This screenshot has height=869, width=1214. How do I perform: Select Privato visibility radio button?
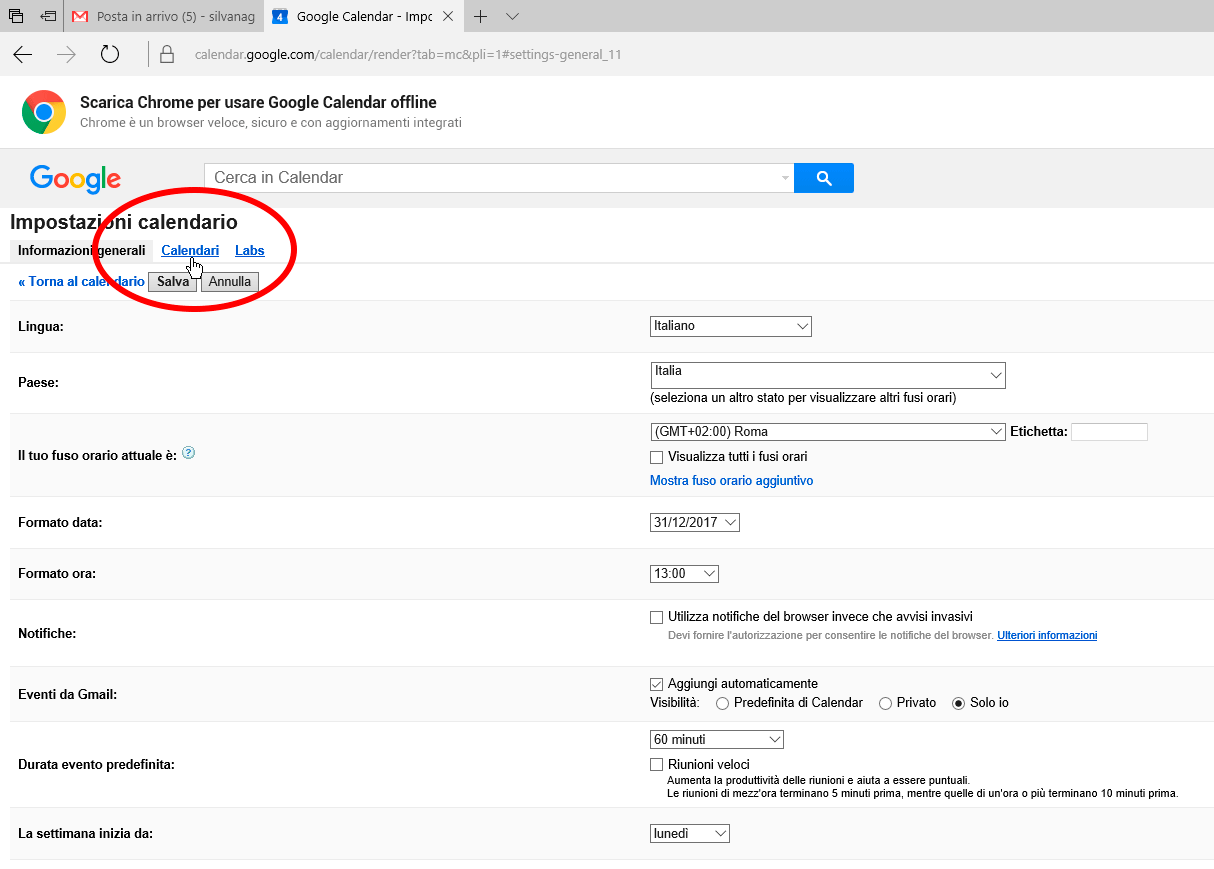click(x=885, y=703)
